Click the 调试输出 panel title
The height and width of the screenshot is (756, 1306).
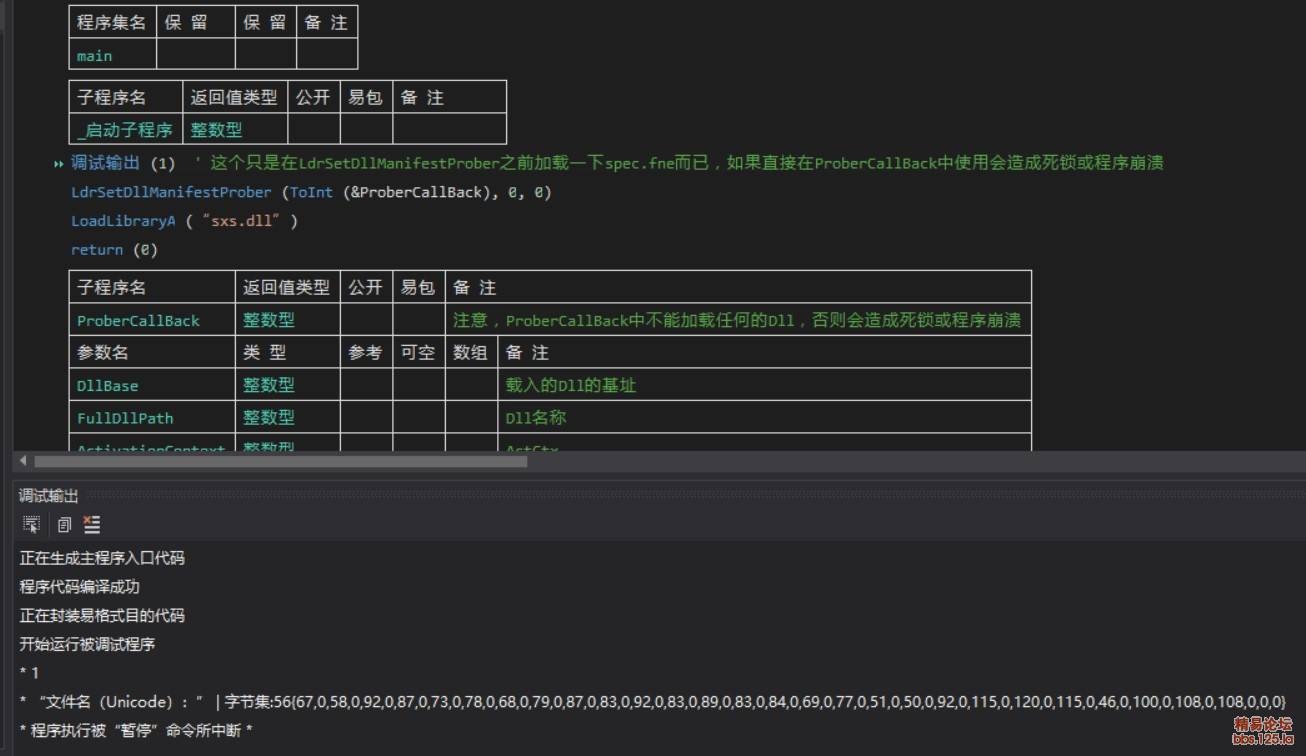click(48, 495)
